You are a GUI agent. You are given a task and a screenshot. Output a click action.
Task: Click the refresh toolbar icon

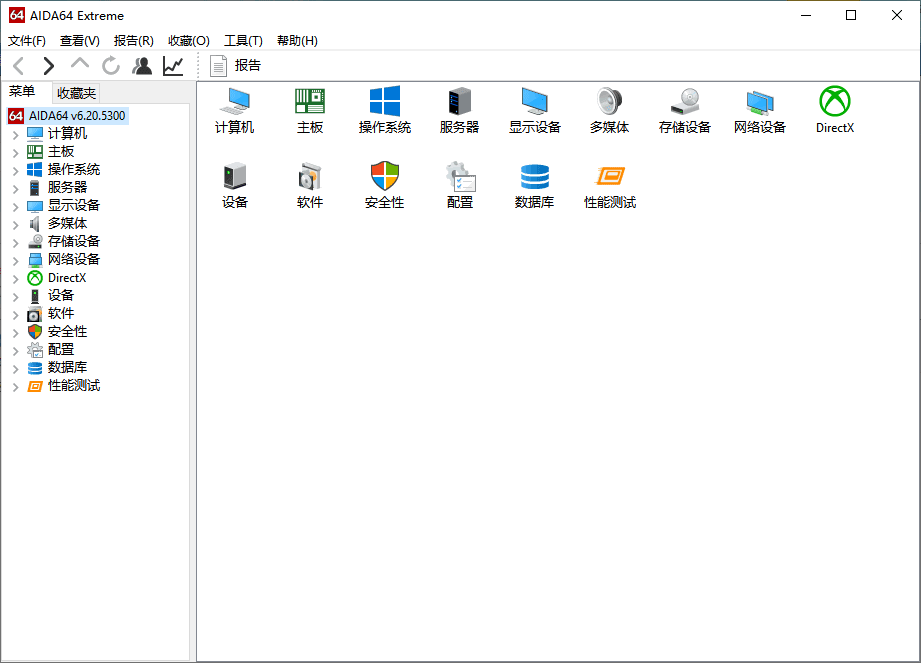coord(110,66)
